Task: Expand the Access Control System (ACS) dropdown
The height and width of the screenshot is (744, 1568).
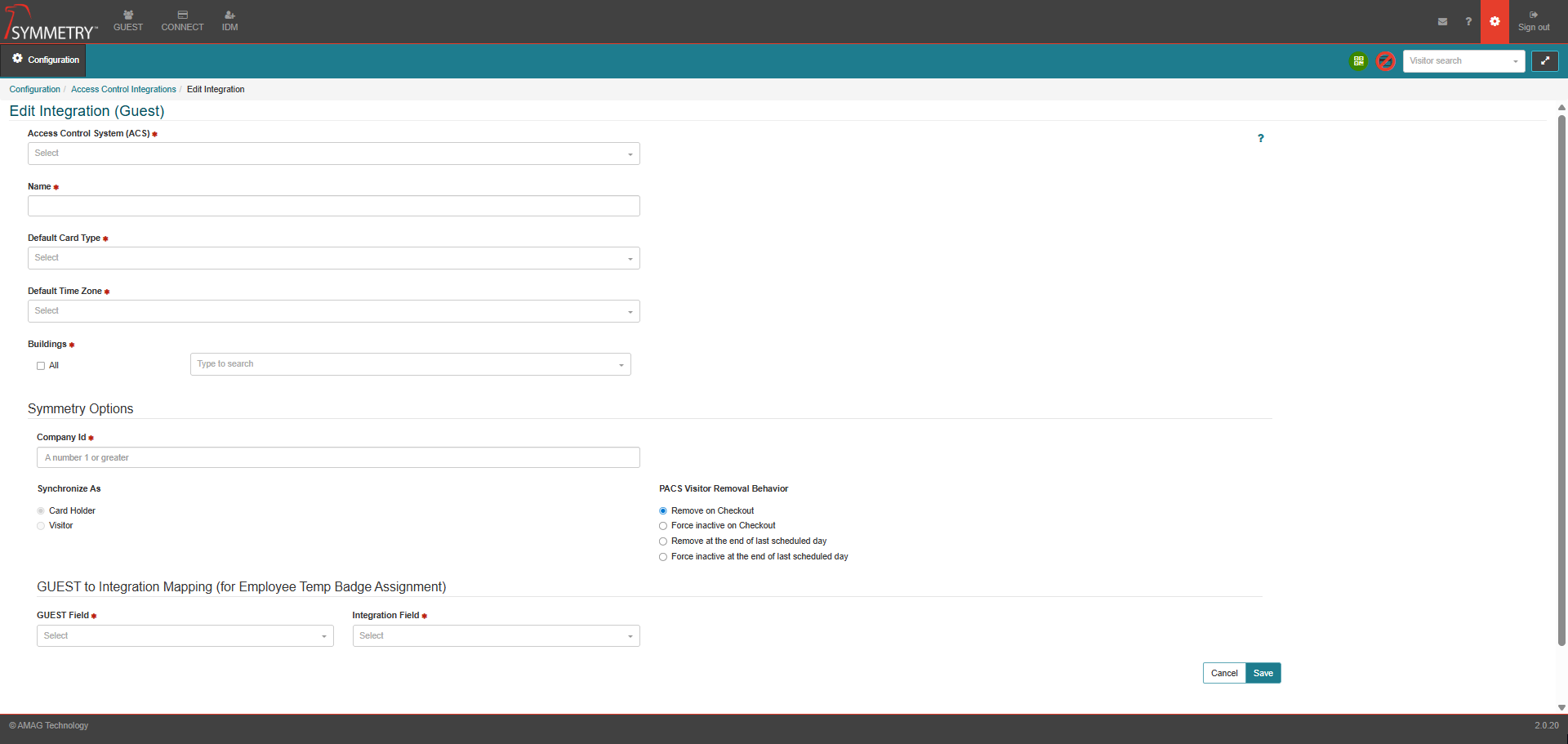Action: (333, 154)
